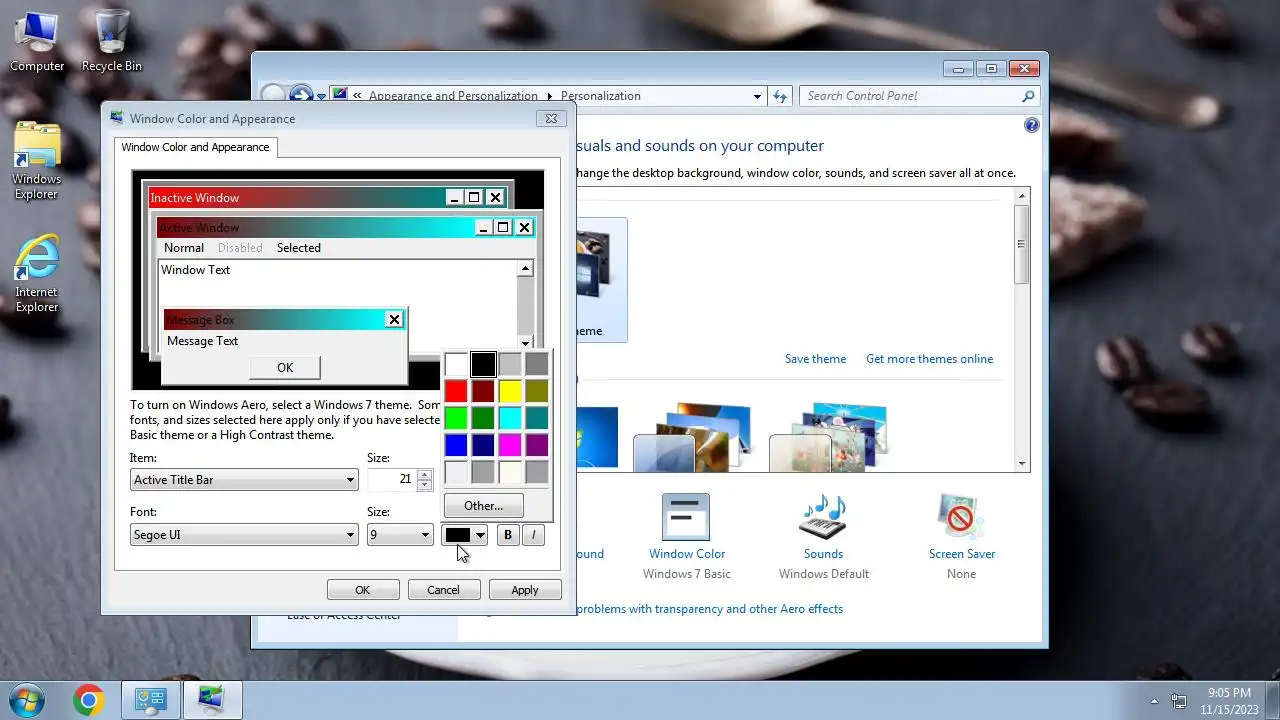Open the address bar history dropdown

757,96
